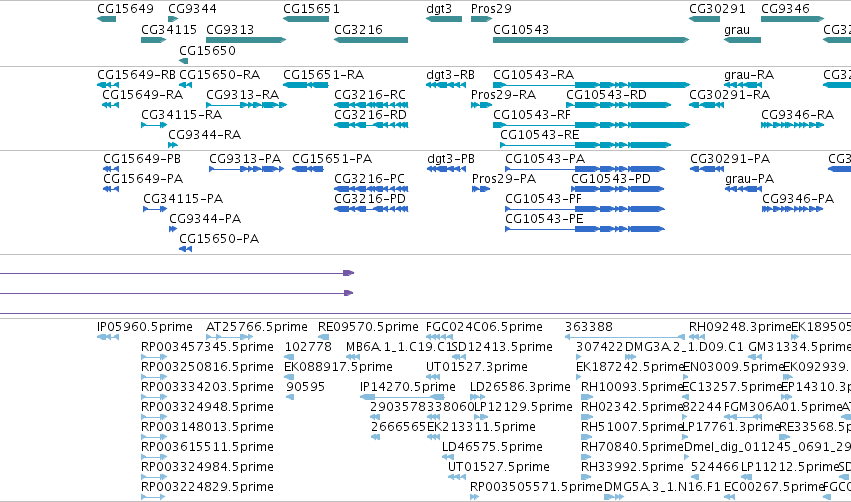Select EST RE09570.5prime
This screenshot has width=851, height=502.
(x=323, y=337)
